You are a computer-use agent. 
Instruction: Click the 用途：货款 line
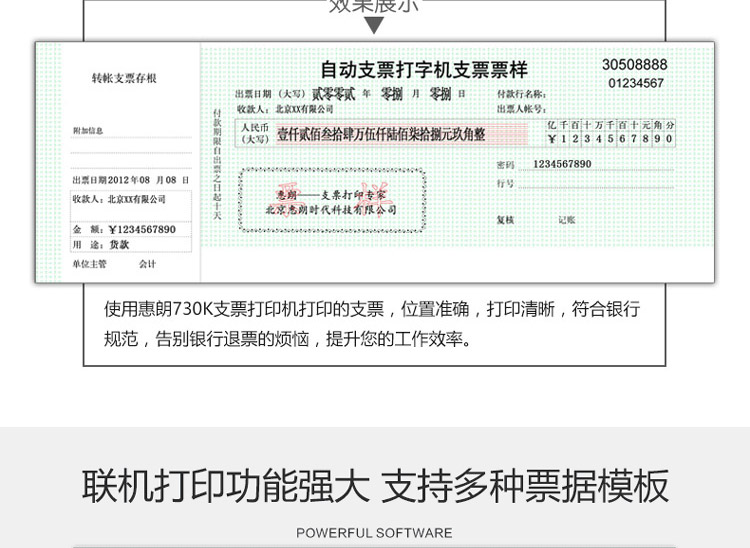coord(101,245)
